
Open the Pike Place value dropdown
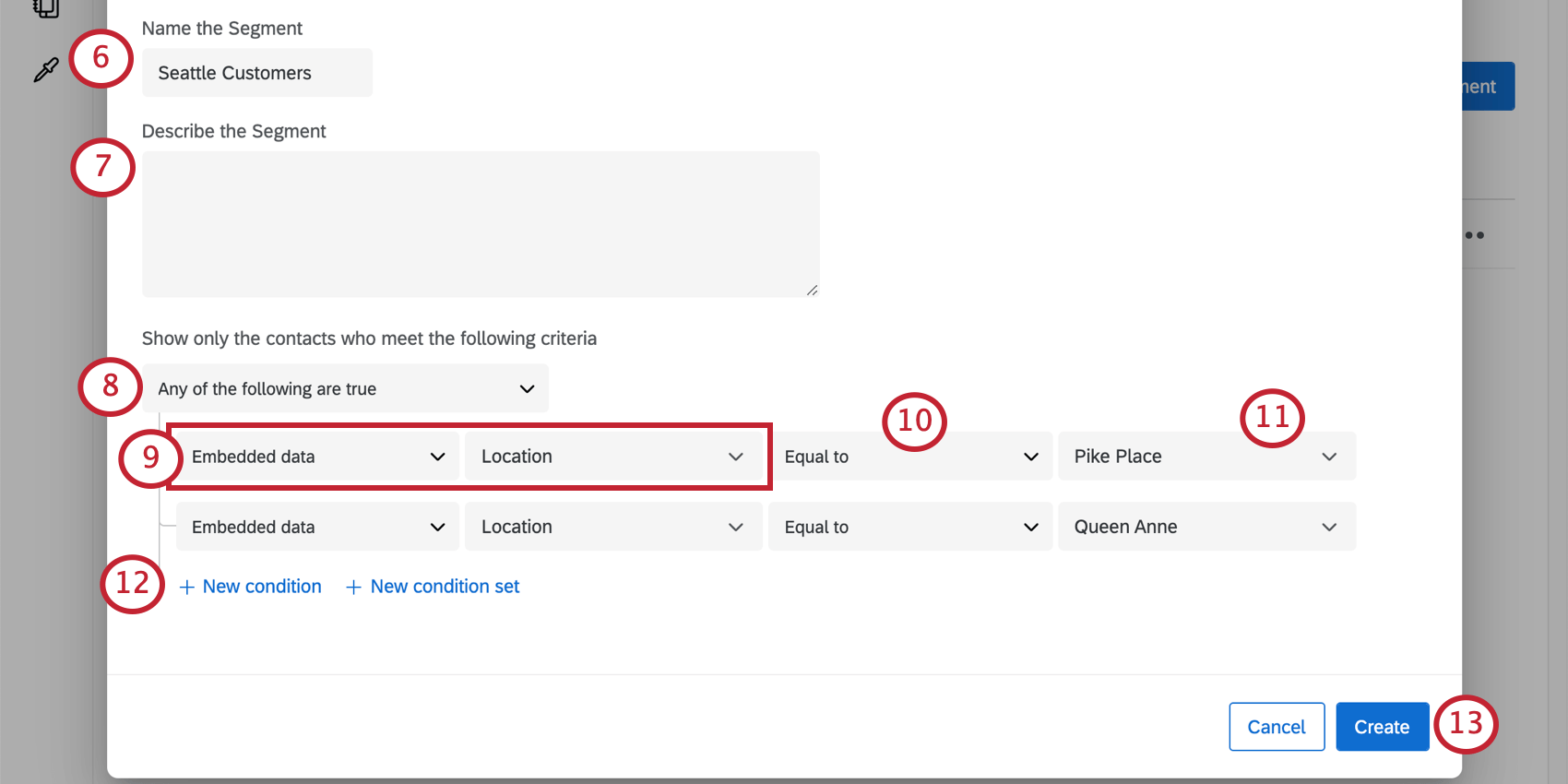click(1206, 457)
